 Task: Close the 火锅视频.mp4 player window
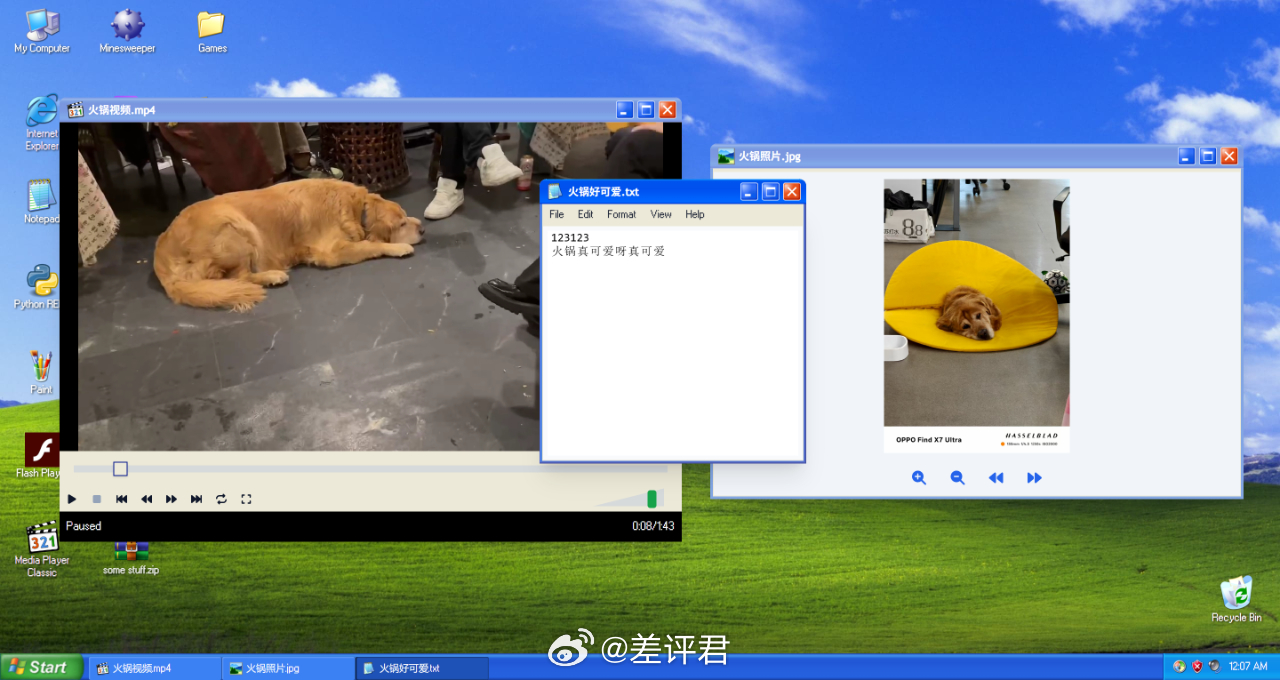tap(668, 110)
